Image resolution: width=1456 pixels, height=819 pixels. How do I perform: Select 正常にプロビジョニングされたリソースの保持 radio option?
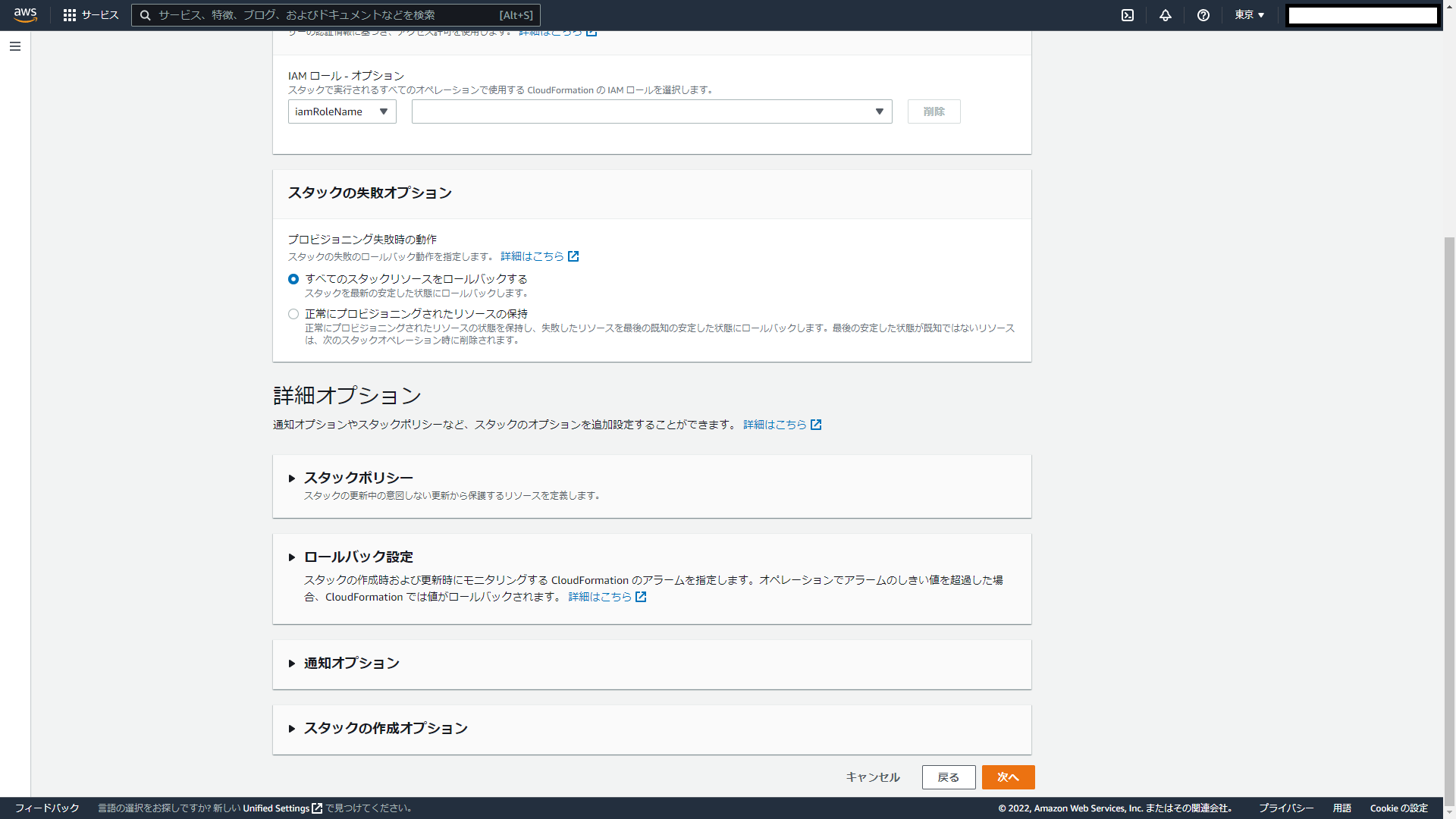pyautogui.click(x=293, y=314)
